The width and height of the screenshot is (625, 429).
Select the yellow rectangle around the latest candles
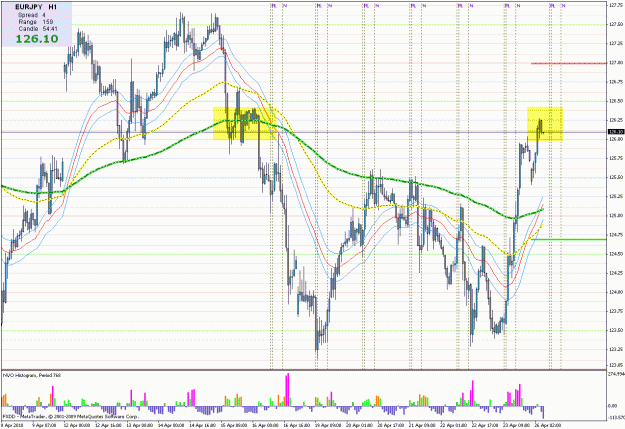coord(544,124)
